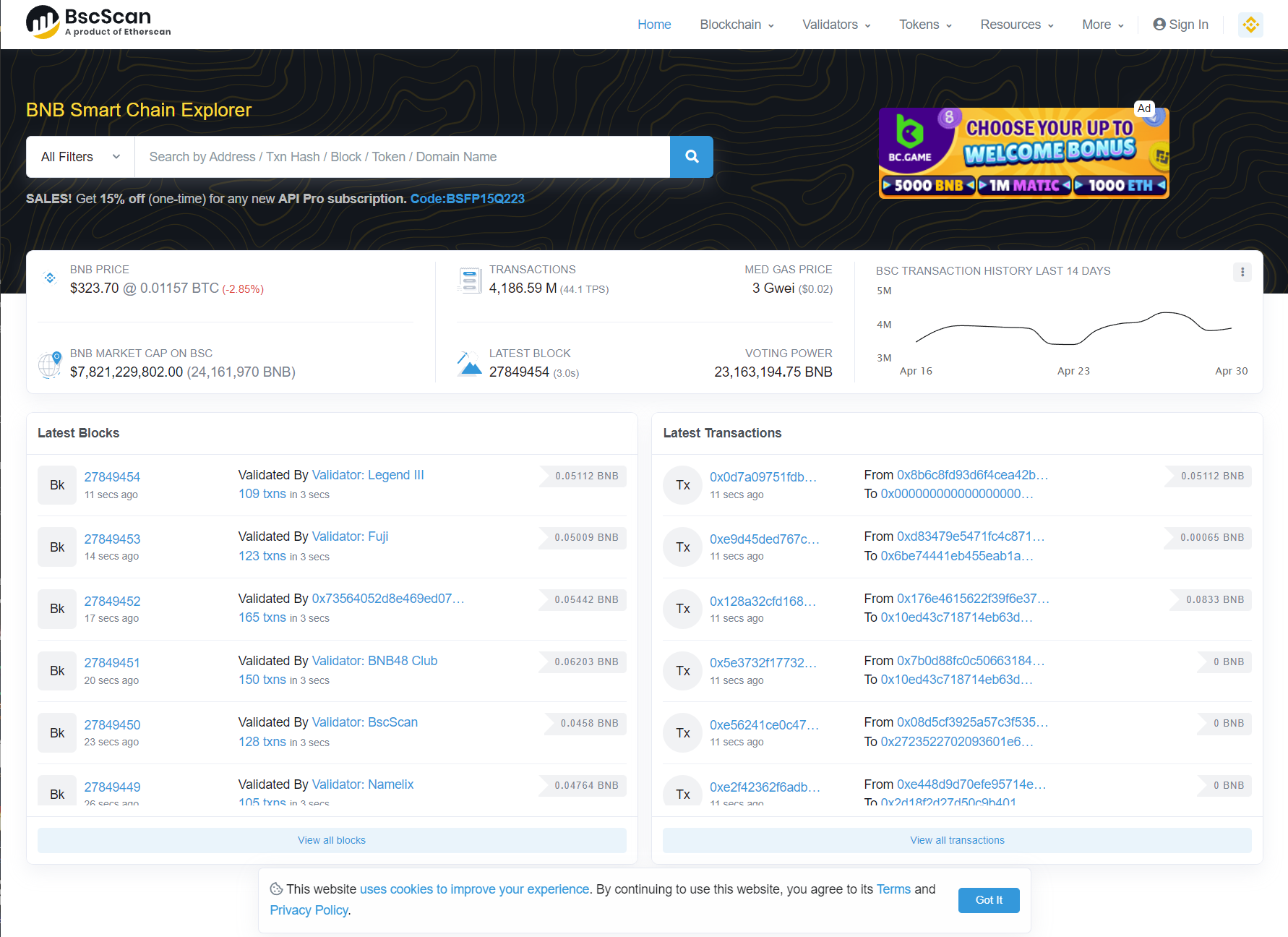Open the BC.GAME welcome bonus banner
Viewport: 1288px width, 937px height.
(1023, 153)
